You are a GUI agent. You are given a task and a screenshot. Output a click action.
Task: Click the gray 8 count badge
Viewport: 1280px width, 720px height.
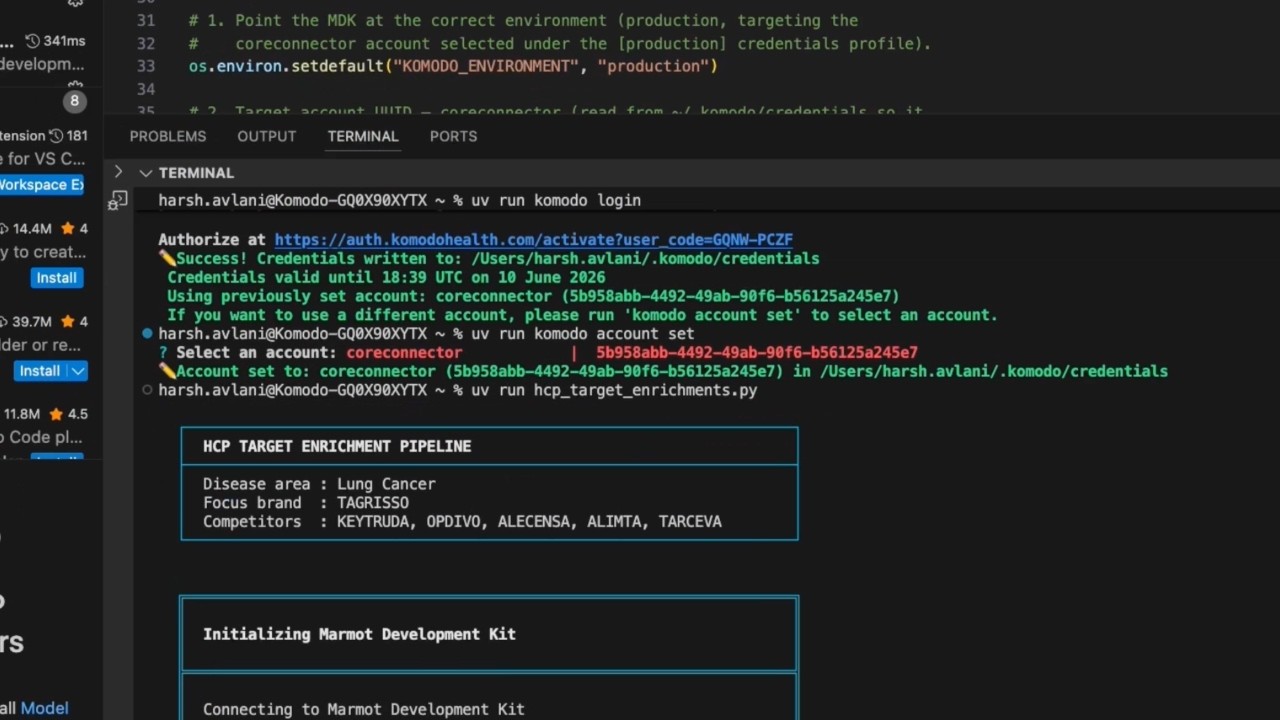(x=74, y=101)
